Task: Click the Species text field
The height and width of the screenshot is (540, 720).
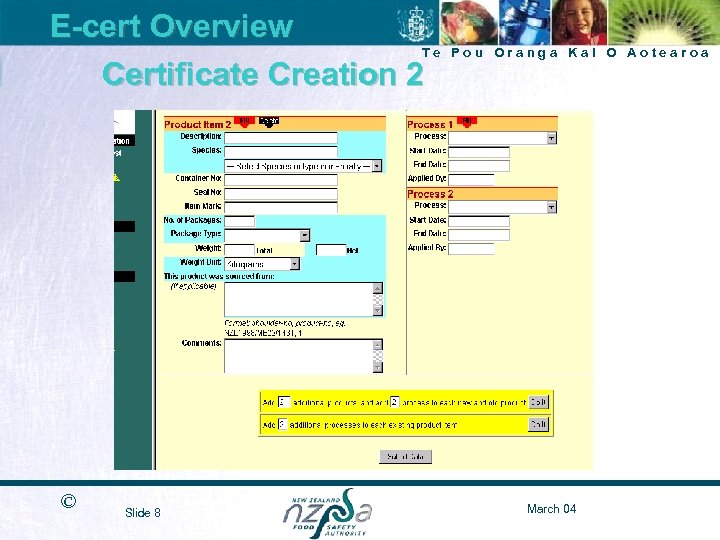Action: coord(281,152)
